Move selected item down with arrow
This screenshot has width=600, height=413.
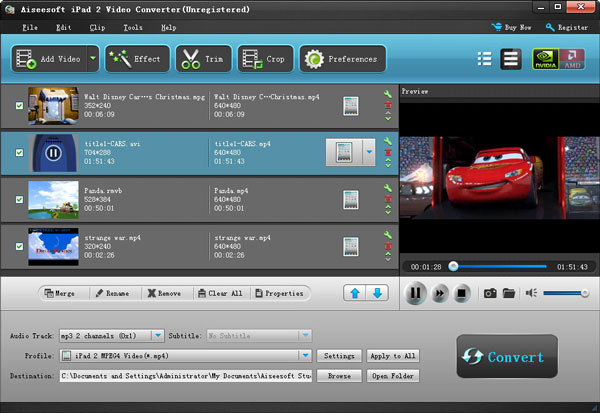point(377,293)
